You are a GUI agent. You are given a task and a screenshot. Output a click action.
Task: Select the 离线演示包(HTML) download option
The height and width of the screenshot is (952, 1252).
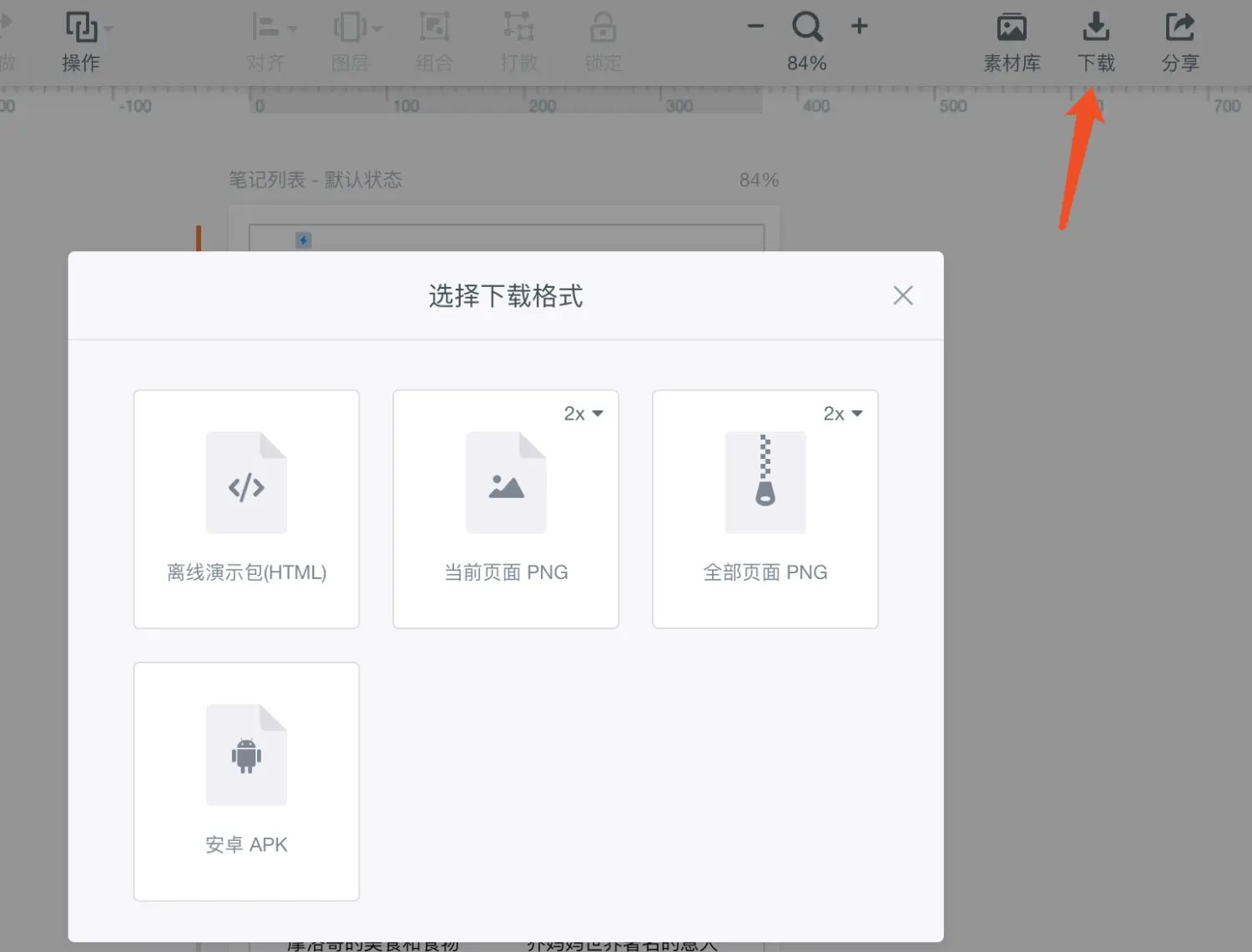pyautogui.click(x=246, y=509)
